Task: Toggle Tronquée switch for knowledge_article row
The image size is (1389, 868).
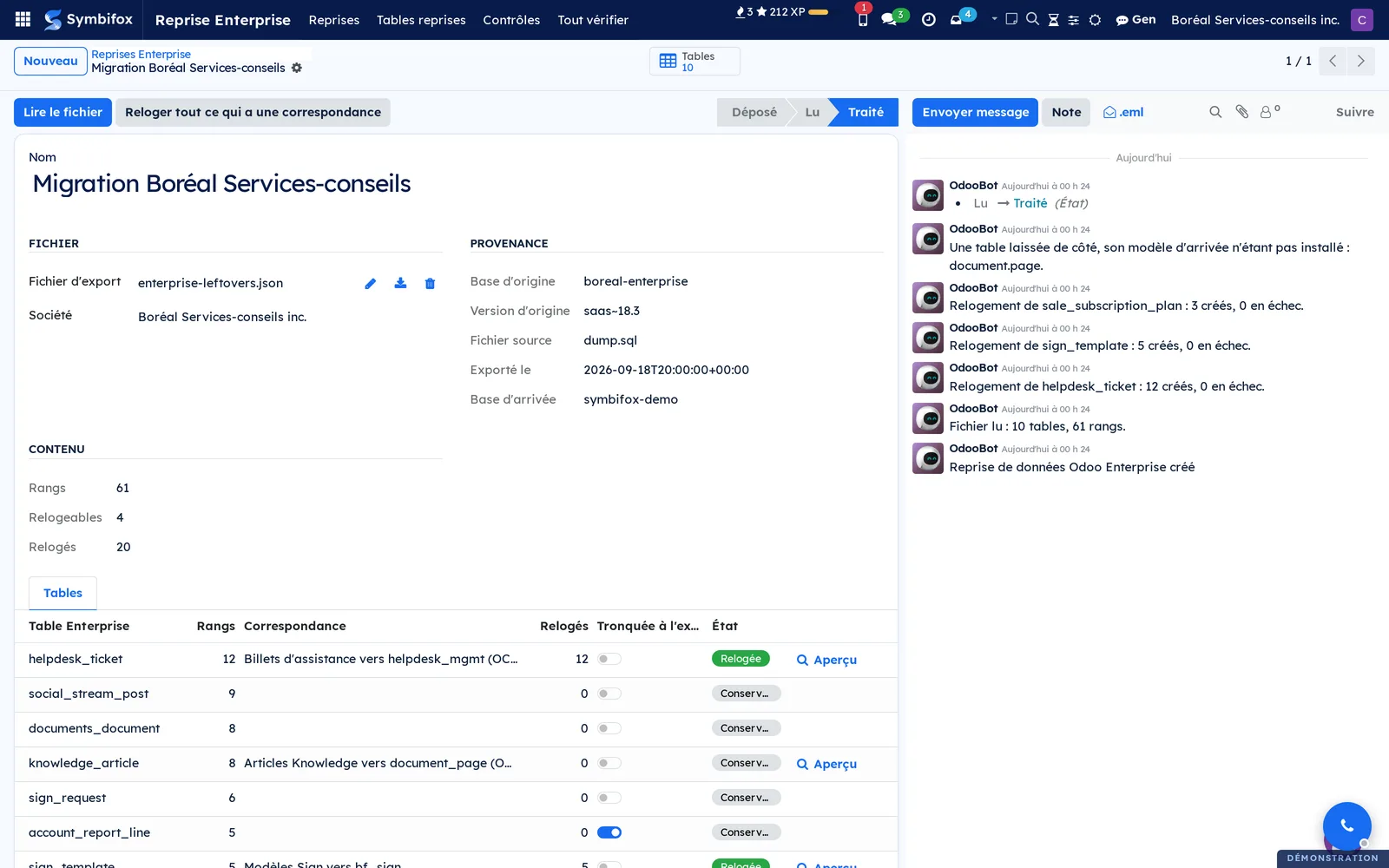Action: click(x=609, y=763)
